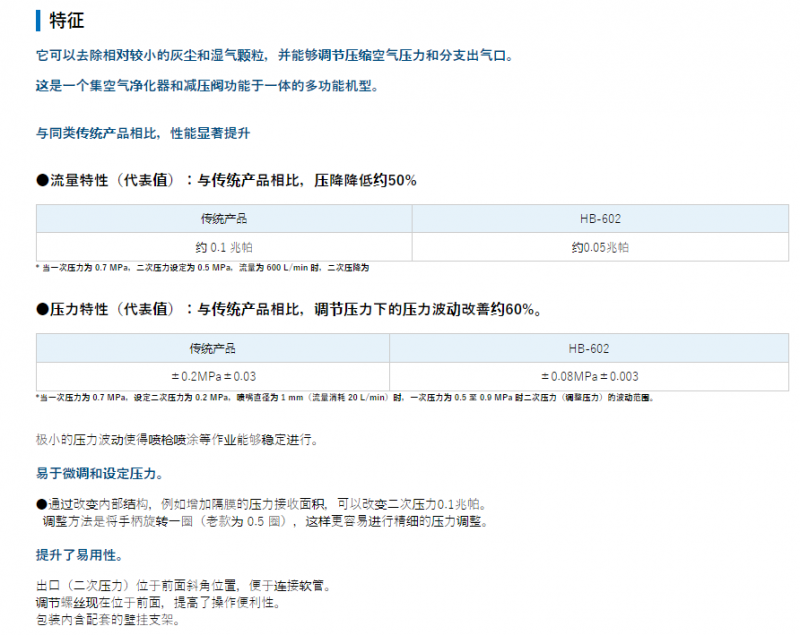Click the ±0.08MPa±0.003 table cell

click(589, 376)
